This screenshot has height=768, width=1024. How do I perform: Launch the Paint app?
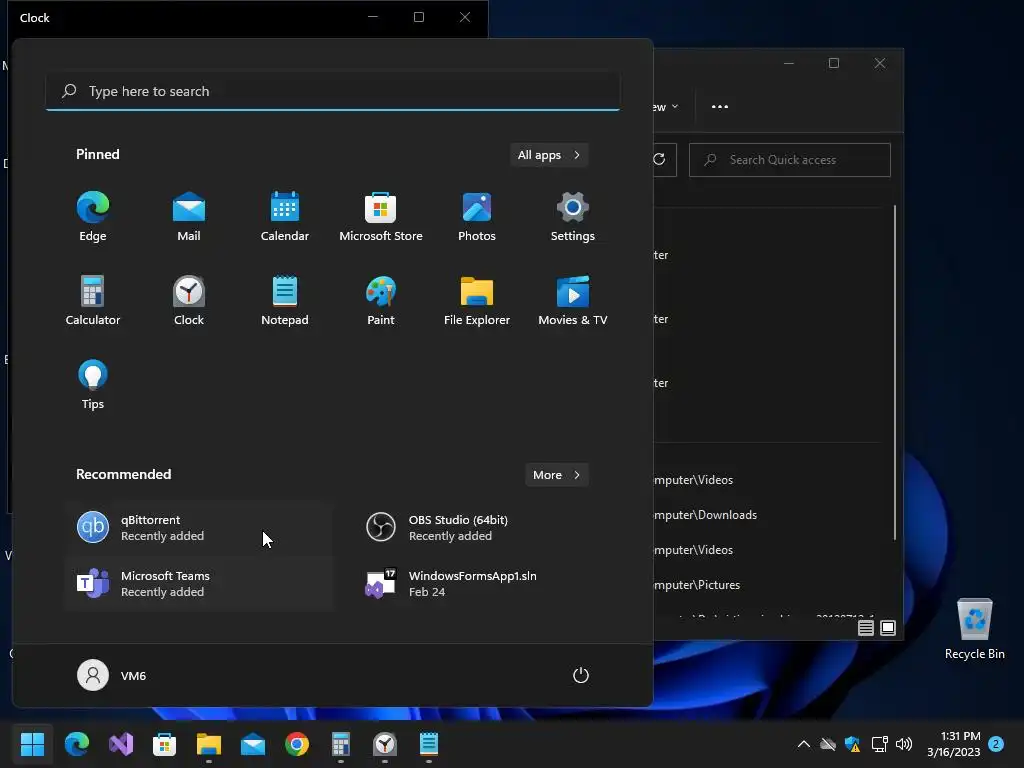click(x=381, y=301)
